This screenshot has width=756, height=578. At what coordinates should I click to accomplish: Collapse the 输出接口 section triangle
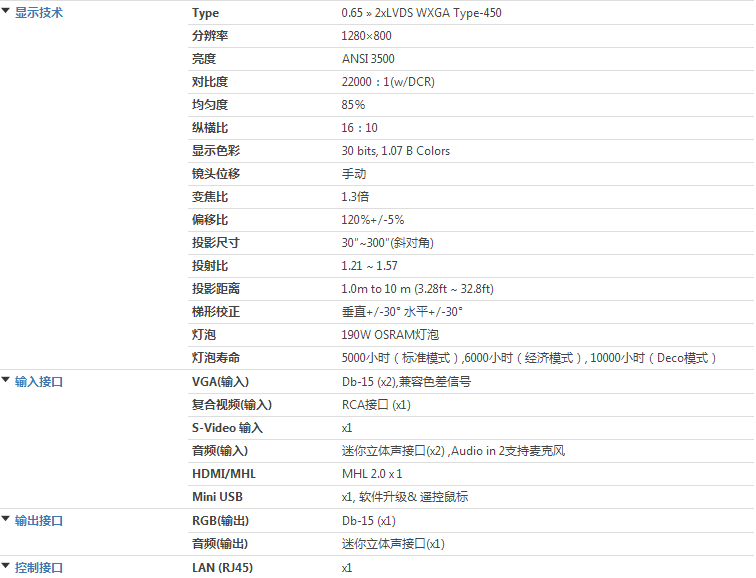[6, 519]
